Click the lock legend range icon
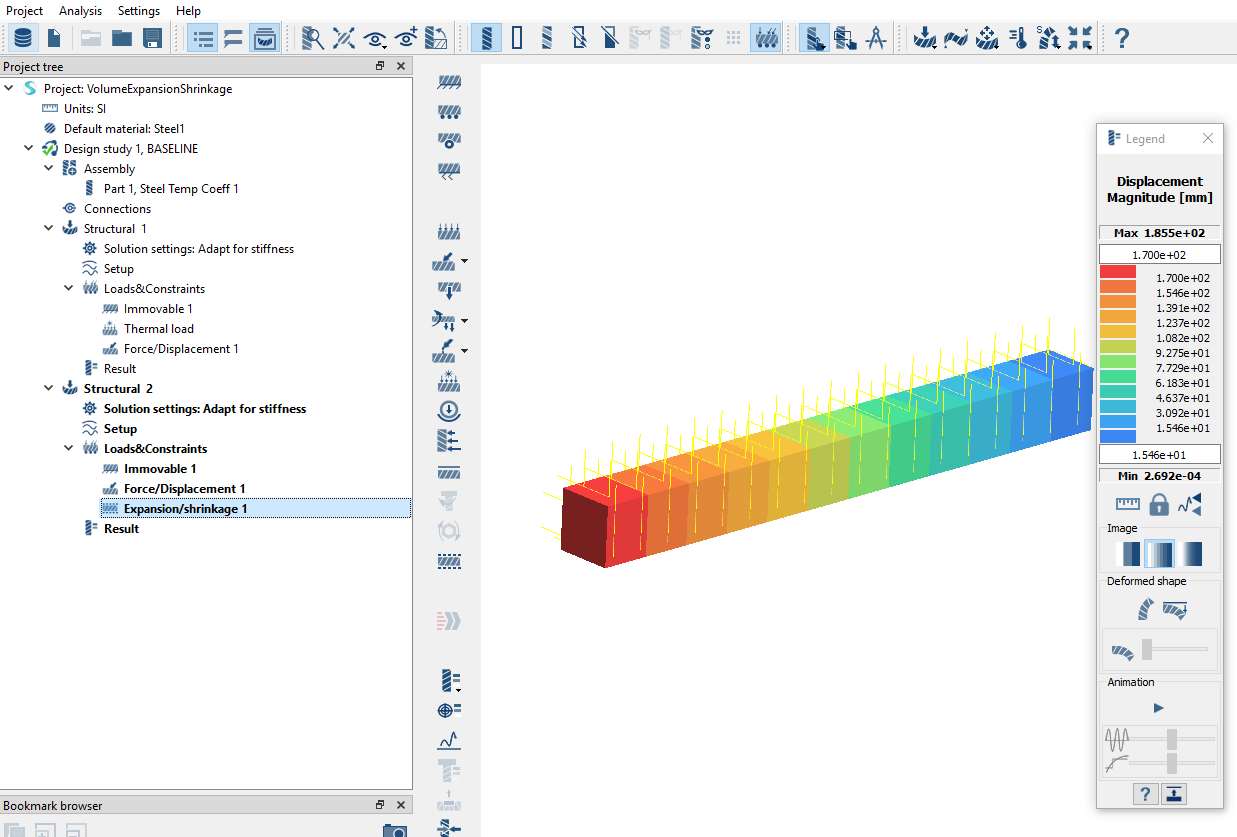This screenshot has height=837, width=1237. 1159,504
